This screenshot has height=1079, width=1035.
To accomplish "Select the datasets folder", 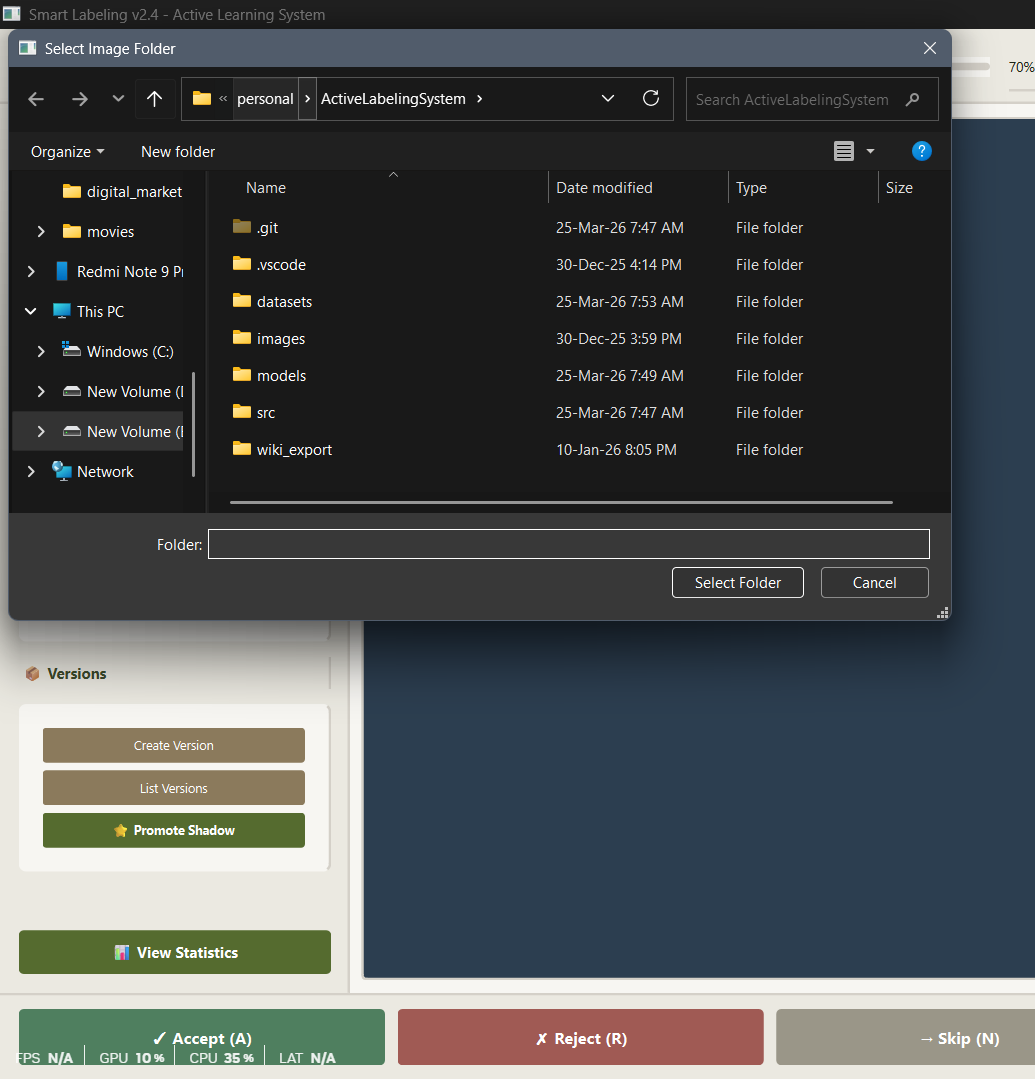I will [273, 302].
